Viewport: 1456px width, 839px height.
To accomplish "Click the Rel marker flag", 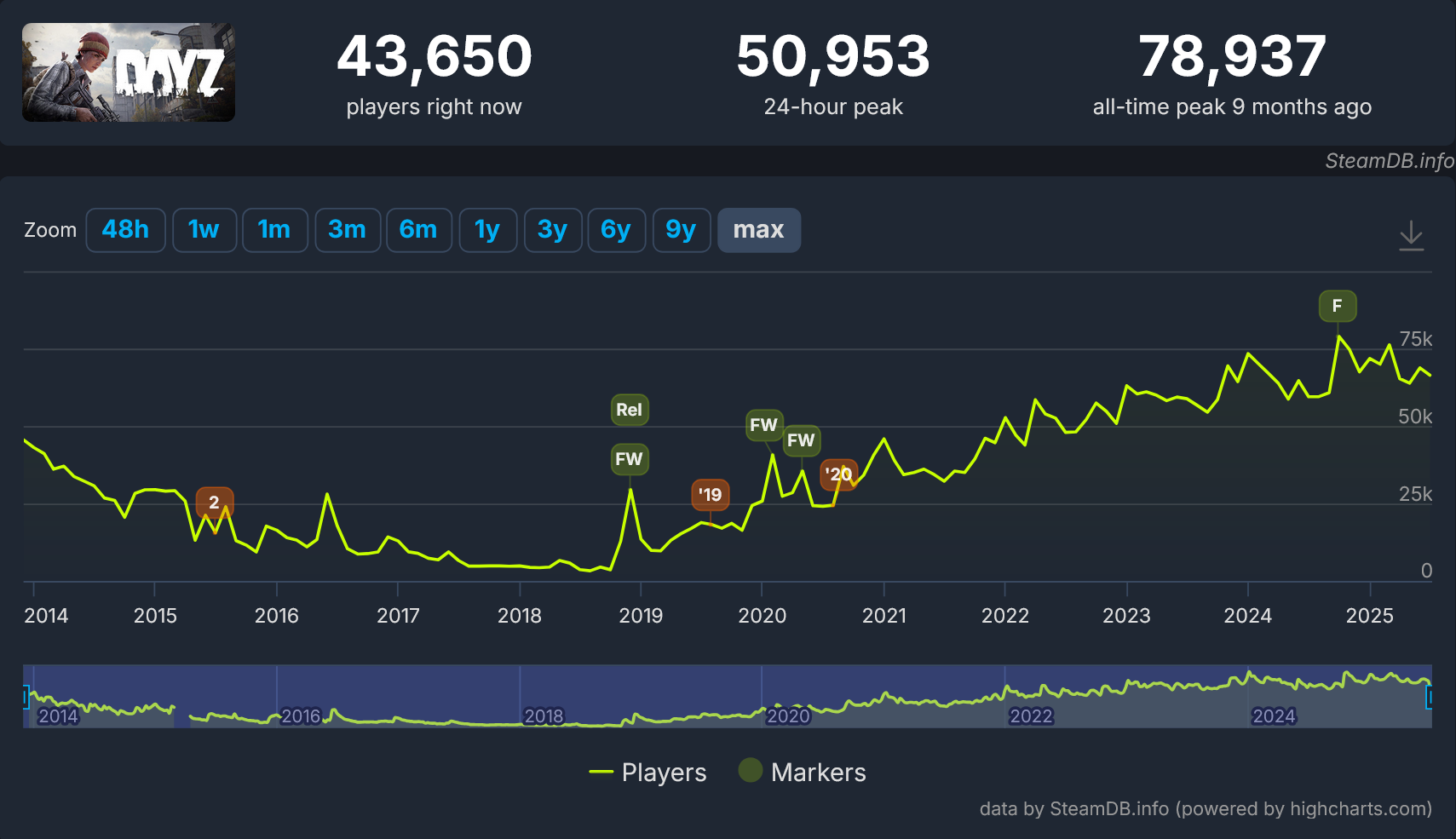I will click(630, 410).
